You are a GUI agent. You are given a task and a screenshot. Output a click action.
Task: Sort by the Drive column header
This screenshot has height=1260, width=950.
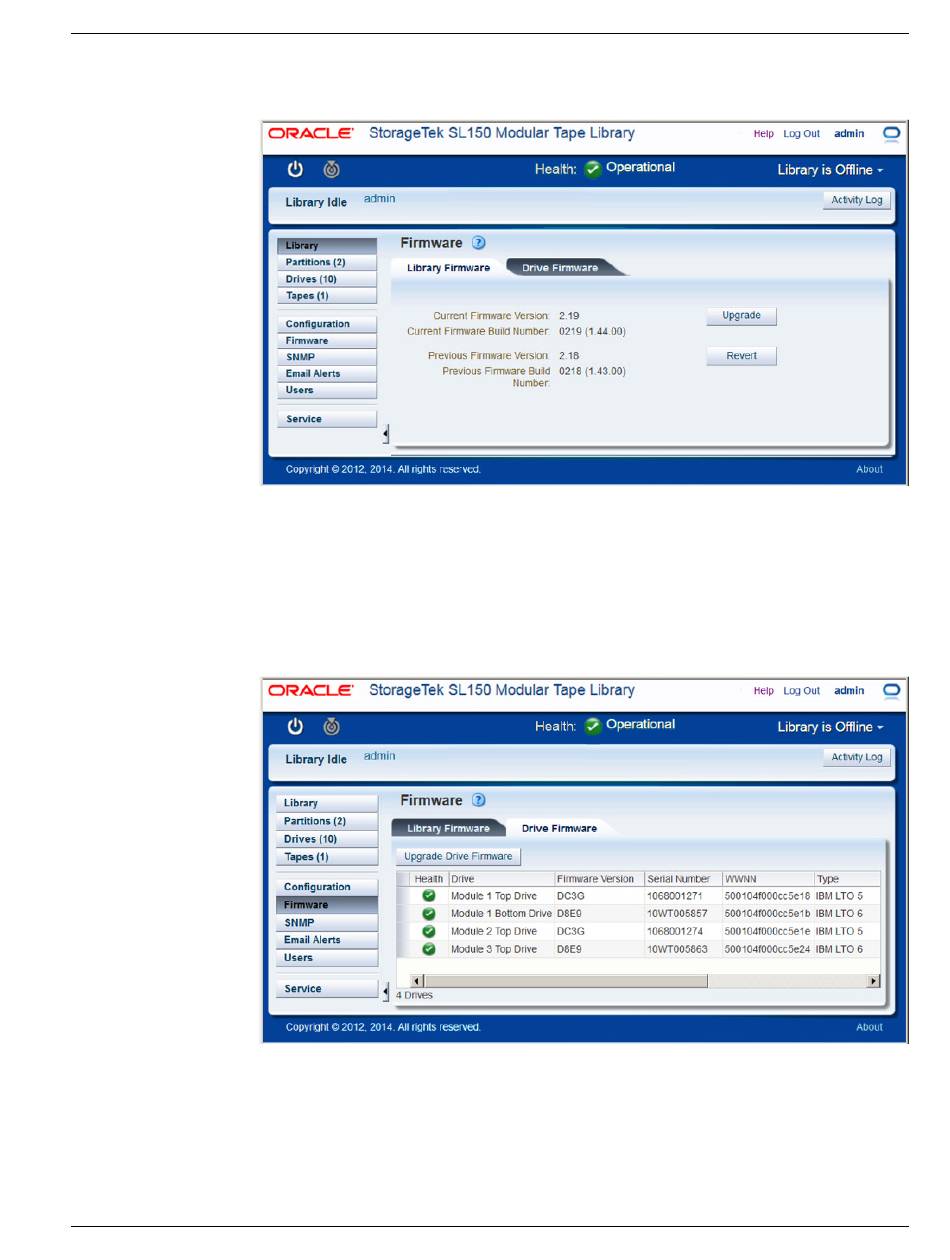coord(501,879)
